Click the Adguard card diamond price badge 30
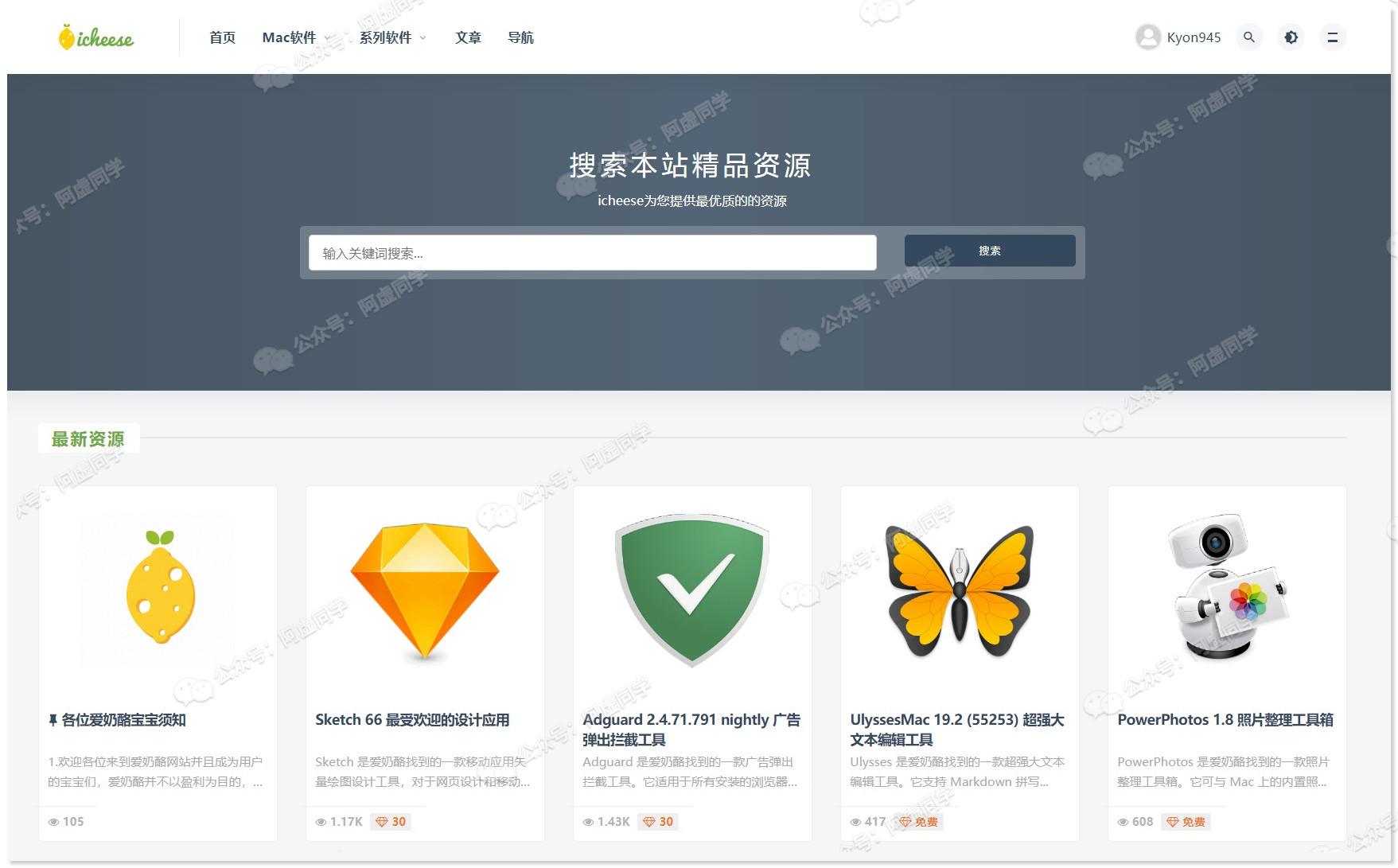The image size is (1398, 868). (658, 822)
